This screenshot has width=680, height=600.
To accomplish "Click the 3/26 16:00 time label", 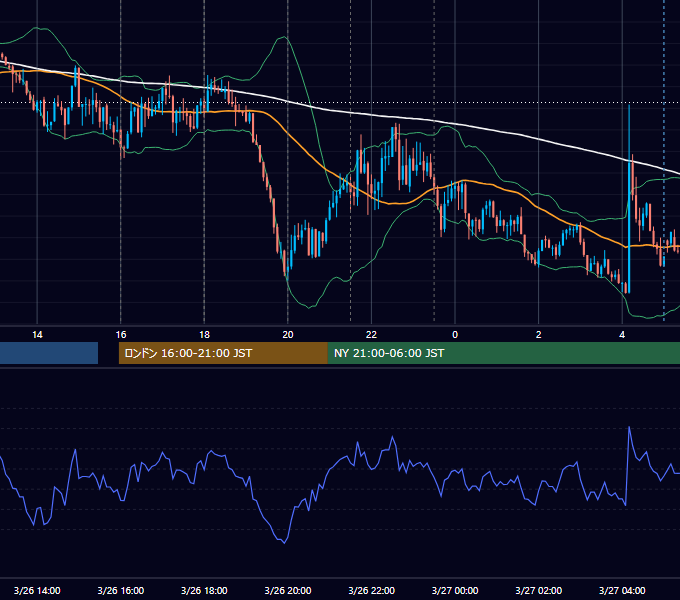I will [121, 590].
